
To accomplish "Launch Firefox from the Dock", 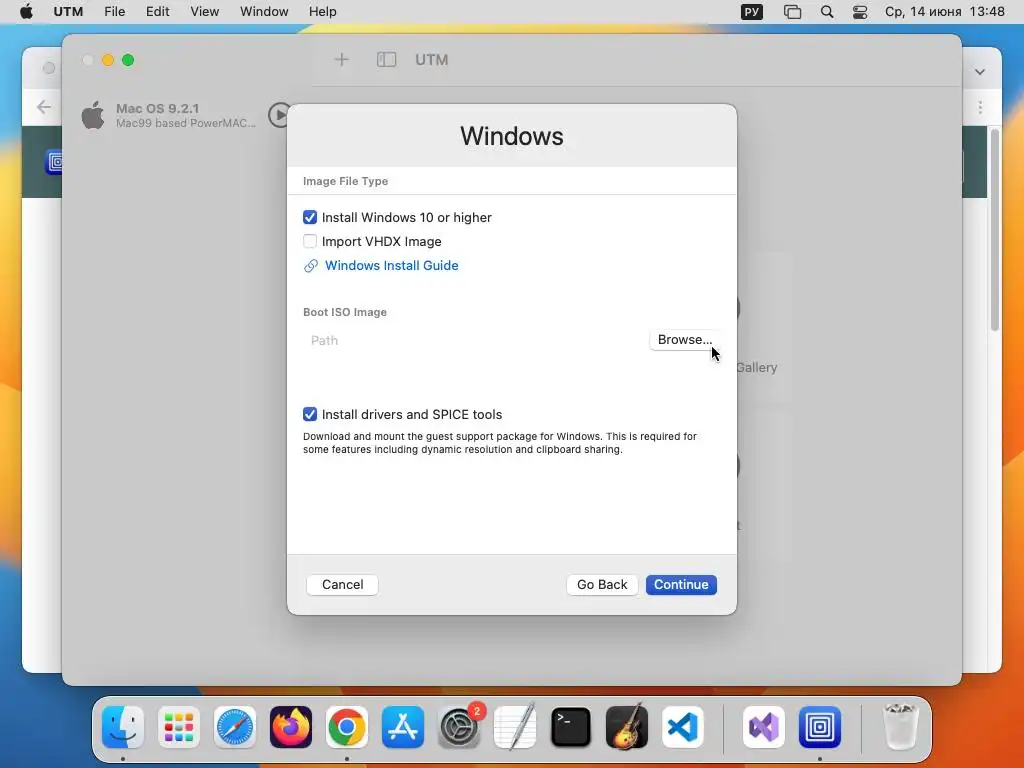I will click(291, 727).
